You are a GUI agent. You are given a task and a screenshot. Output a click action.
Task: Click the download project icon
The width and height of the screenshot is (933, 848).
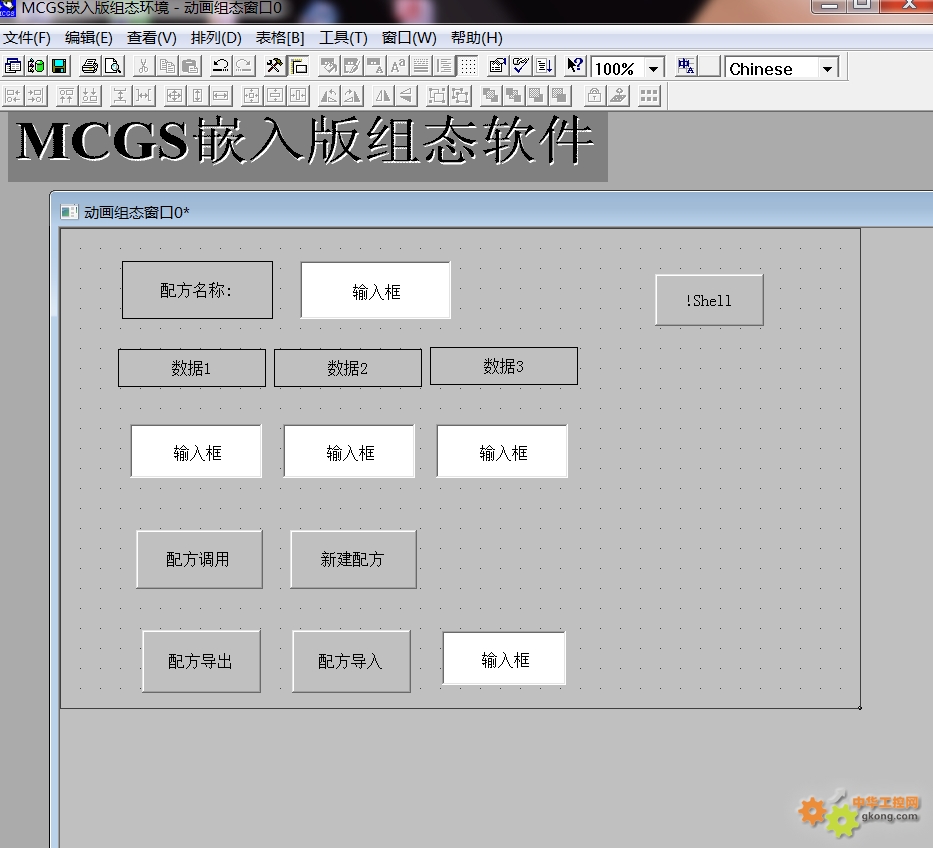pyautogui.click(x=544, y=66)
